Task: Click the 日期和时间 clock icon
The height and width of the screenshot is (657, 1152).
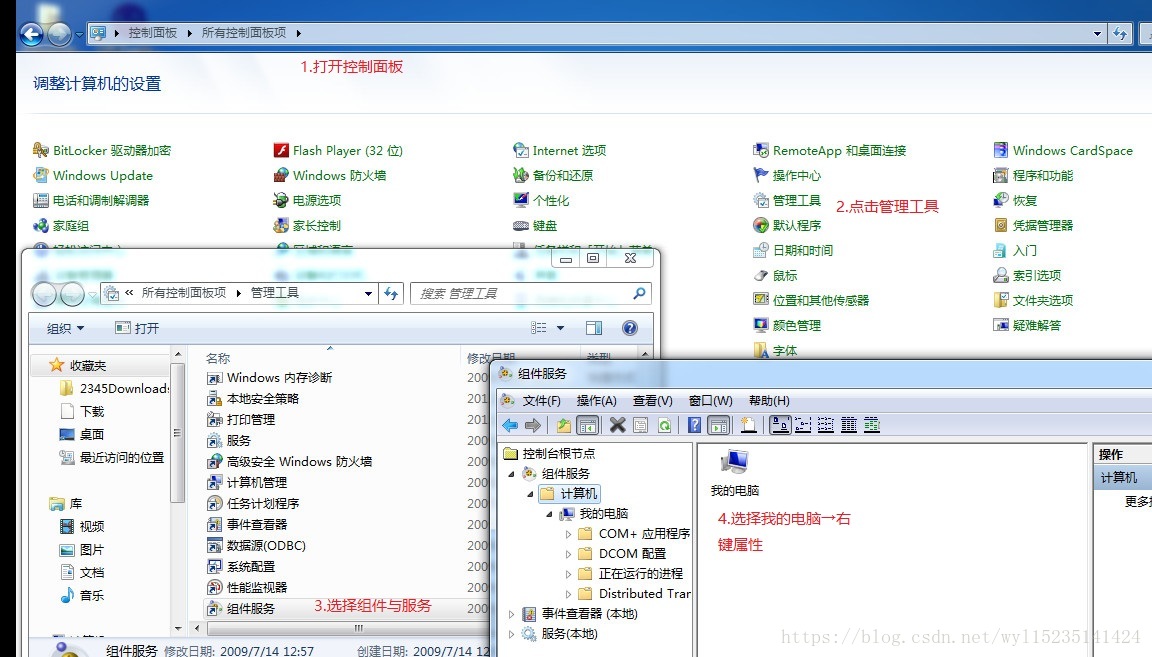Action: [760, 251]
